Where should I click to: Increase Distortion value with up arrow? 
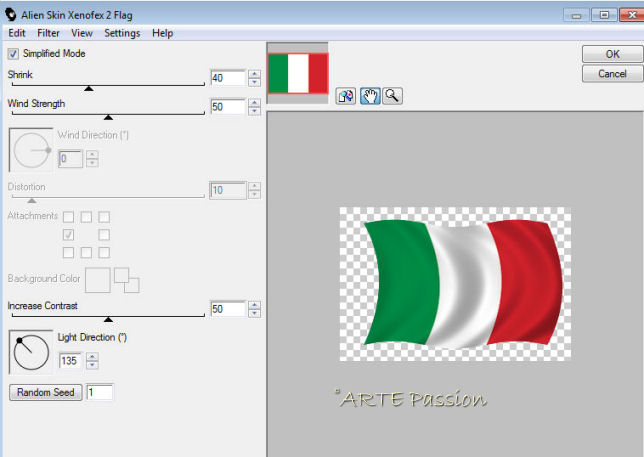[255, 186]
